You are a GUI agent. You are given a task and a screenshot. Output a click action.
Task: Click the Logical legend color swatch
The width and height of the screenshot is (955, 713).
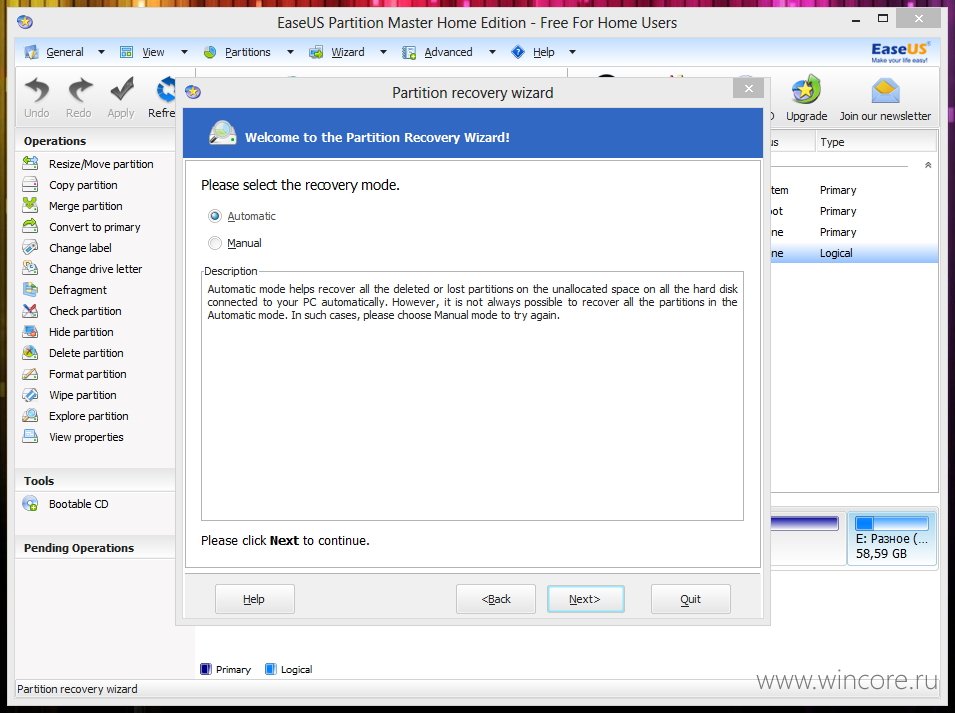pos(270,669)
